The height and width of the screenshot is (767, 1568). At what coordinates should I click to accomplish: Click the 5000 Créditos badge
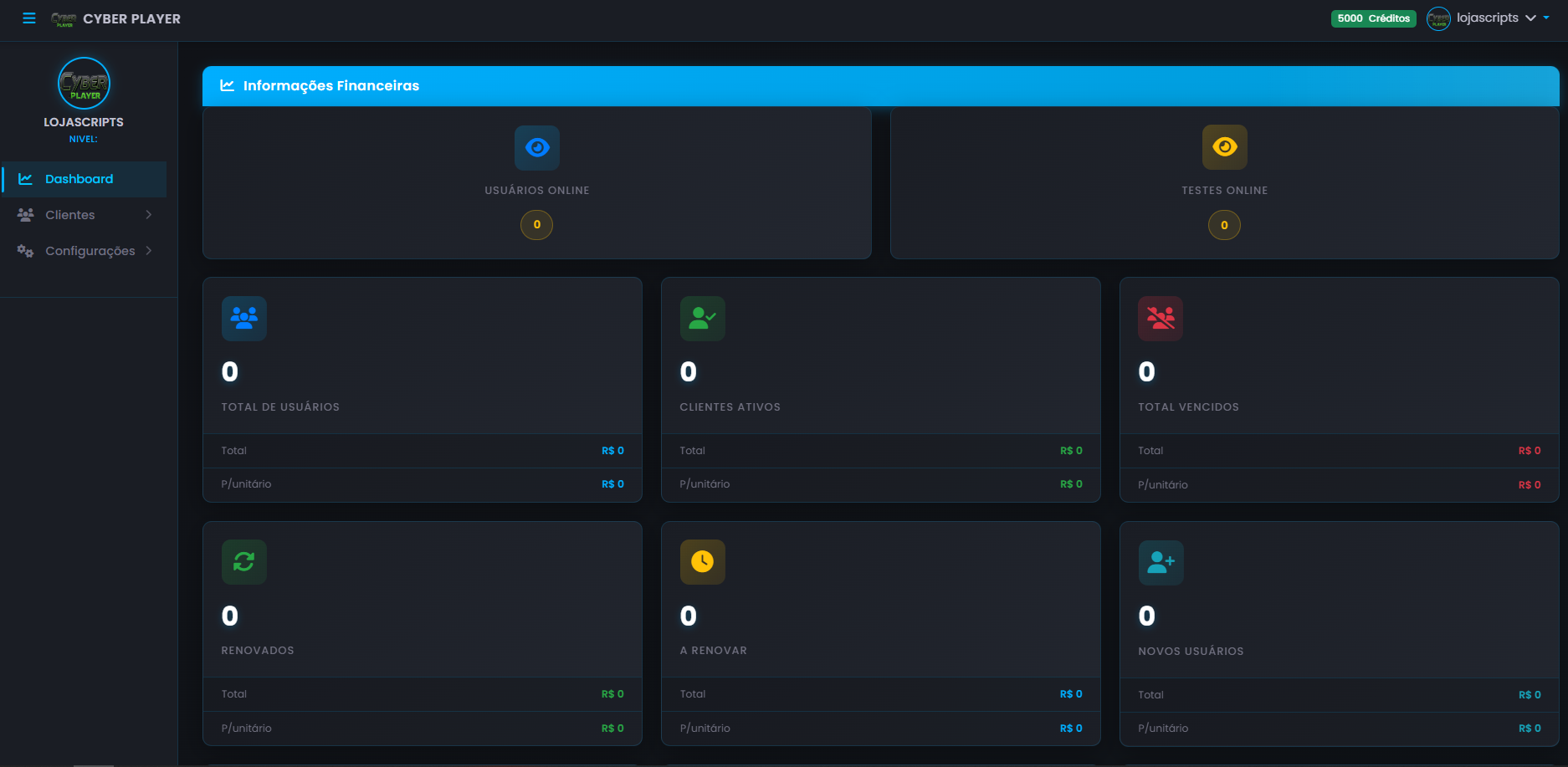(x=1373, y=18)
